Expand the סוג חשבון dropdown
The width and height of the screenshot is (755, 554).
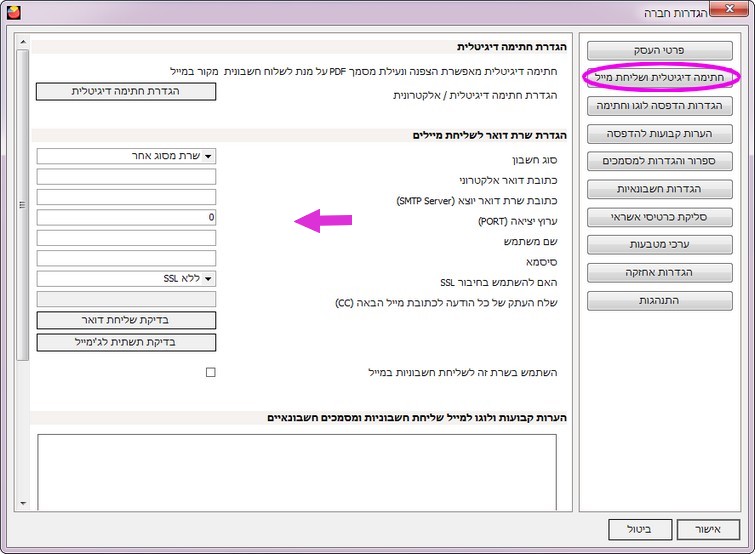point(208,156)
